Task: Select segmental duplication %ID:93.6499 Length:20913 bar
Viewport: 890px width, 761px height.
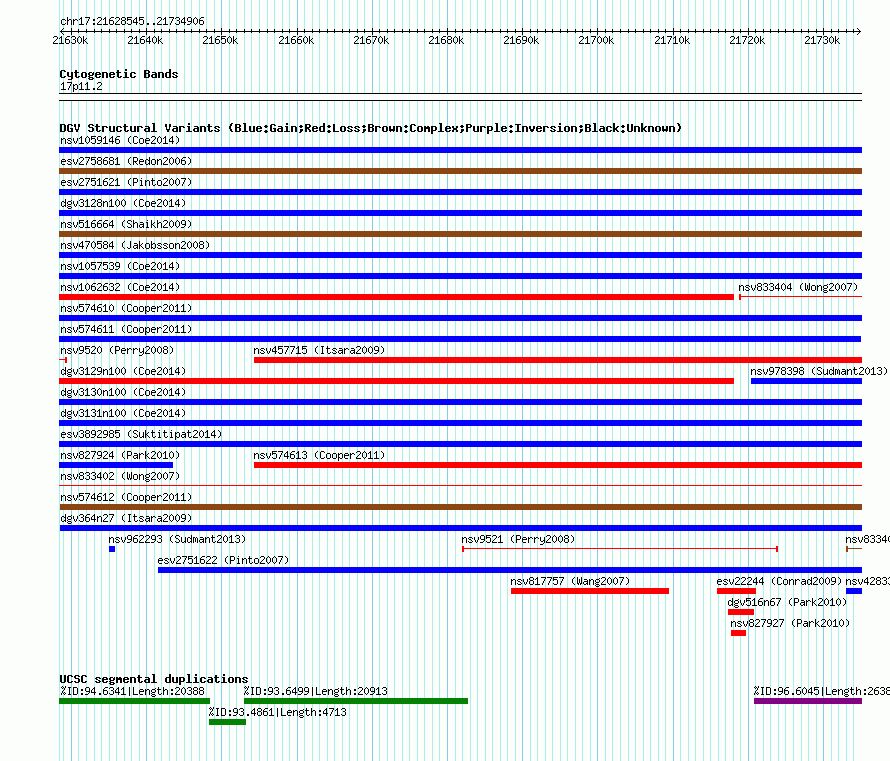Action: point(356,701)
